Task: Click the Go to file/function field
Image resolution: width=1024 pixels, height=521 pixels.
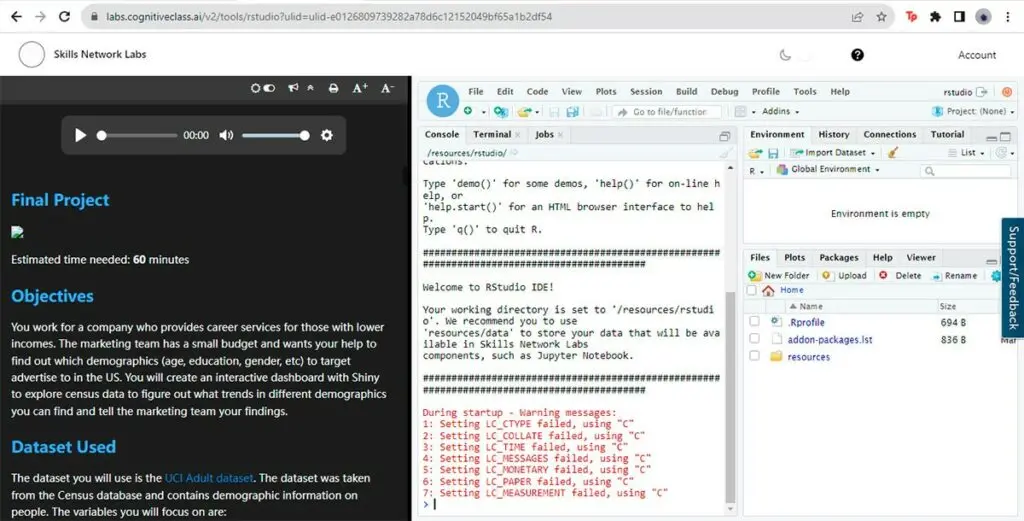Action: [x=667, y=112]
